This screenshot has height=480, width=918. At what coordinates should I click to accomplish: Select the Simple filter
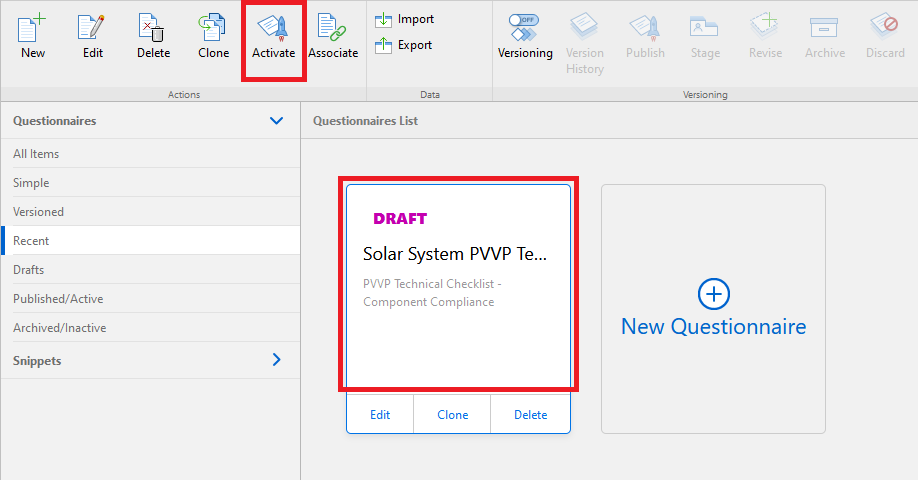coord(150,183)
